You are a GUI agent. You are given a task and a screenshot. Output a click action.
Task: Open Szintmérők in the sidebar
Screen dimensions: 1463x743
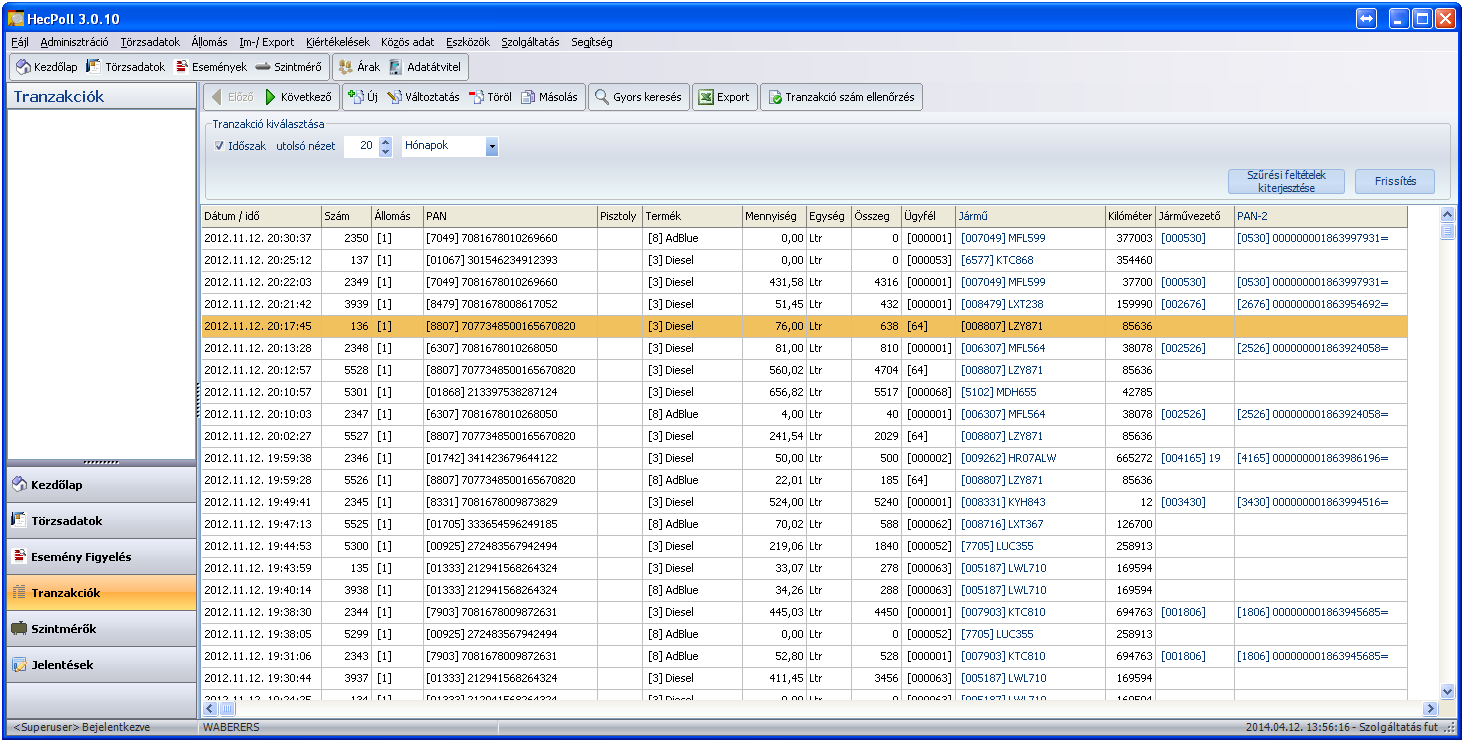tap(101, 629)
